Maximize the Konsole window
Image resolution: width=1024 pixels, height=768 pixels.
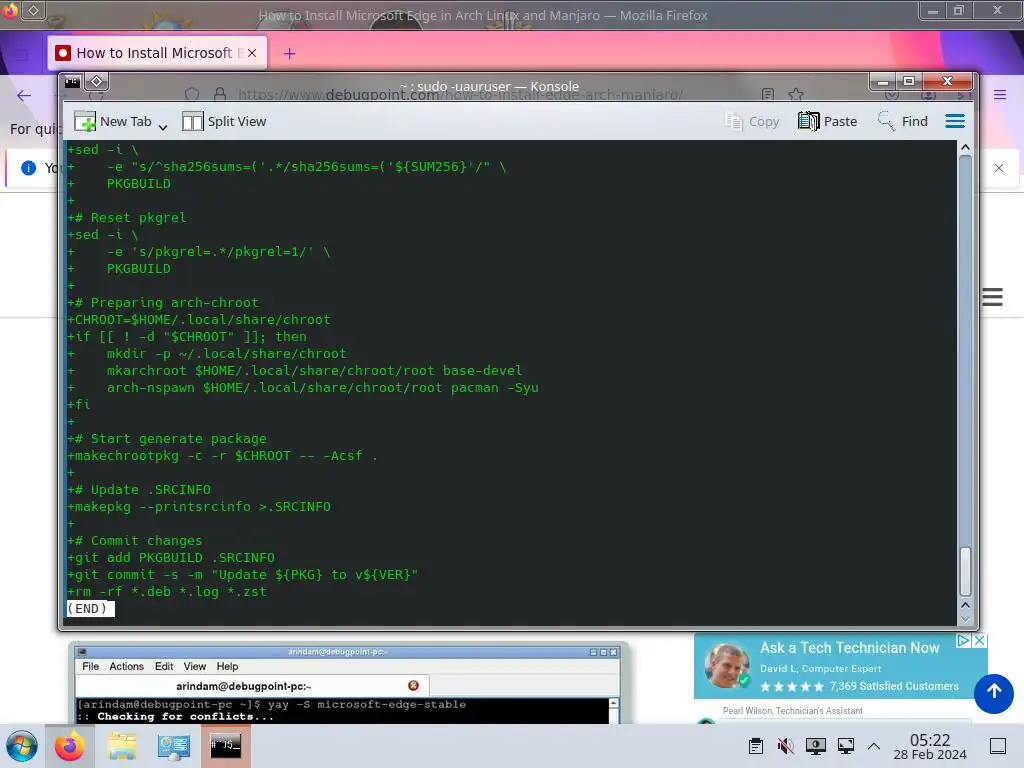[x=908, y=82]
